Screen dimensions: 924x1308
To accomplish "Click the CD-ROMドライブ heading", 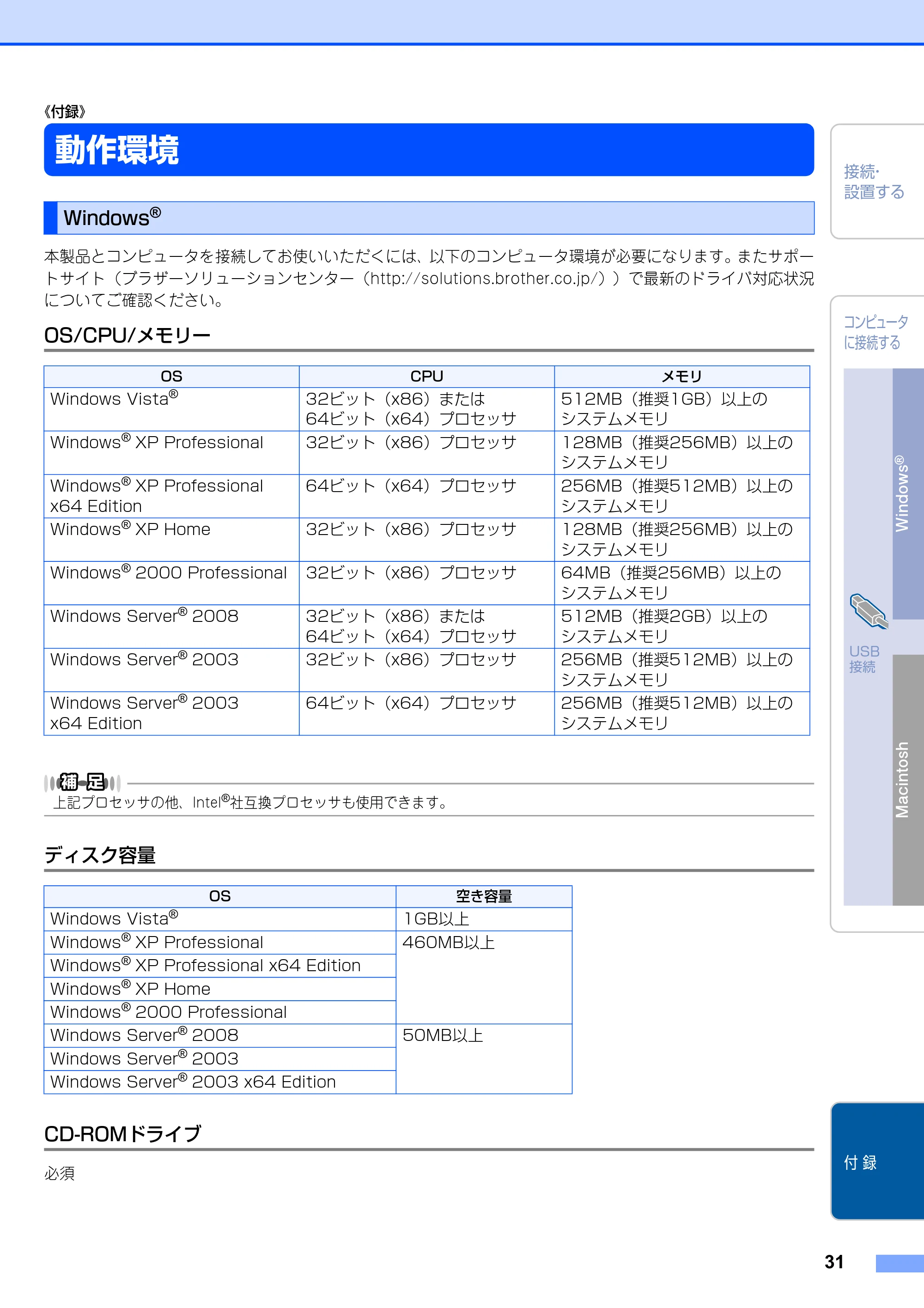I will tap(122, 1134).
